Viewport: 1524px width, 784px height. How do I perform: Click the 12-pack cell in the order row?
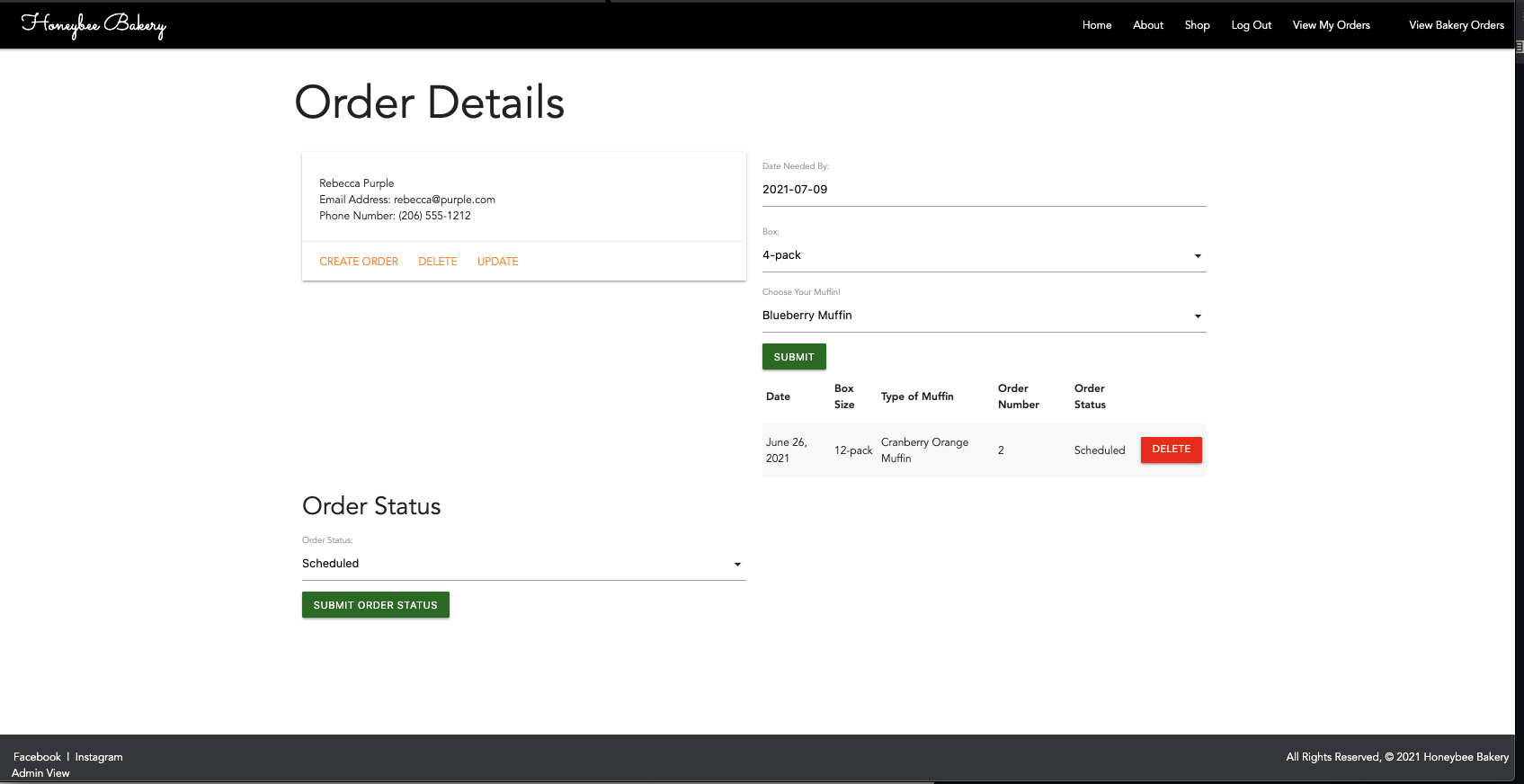pos(853,450)
